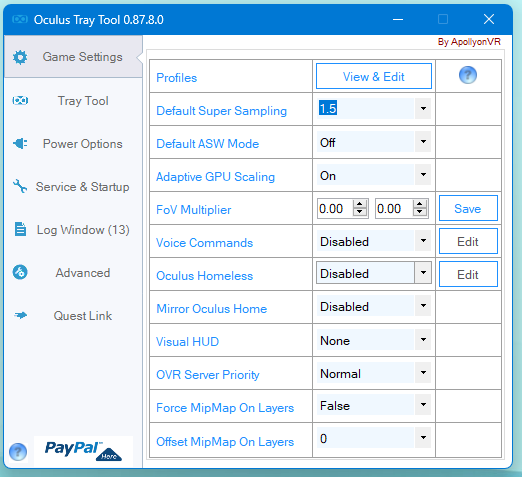Click the Quest Link arrow icon
The height and width of the screenshot is (477, 522).
pos(21,315)
